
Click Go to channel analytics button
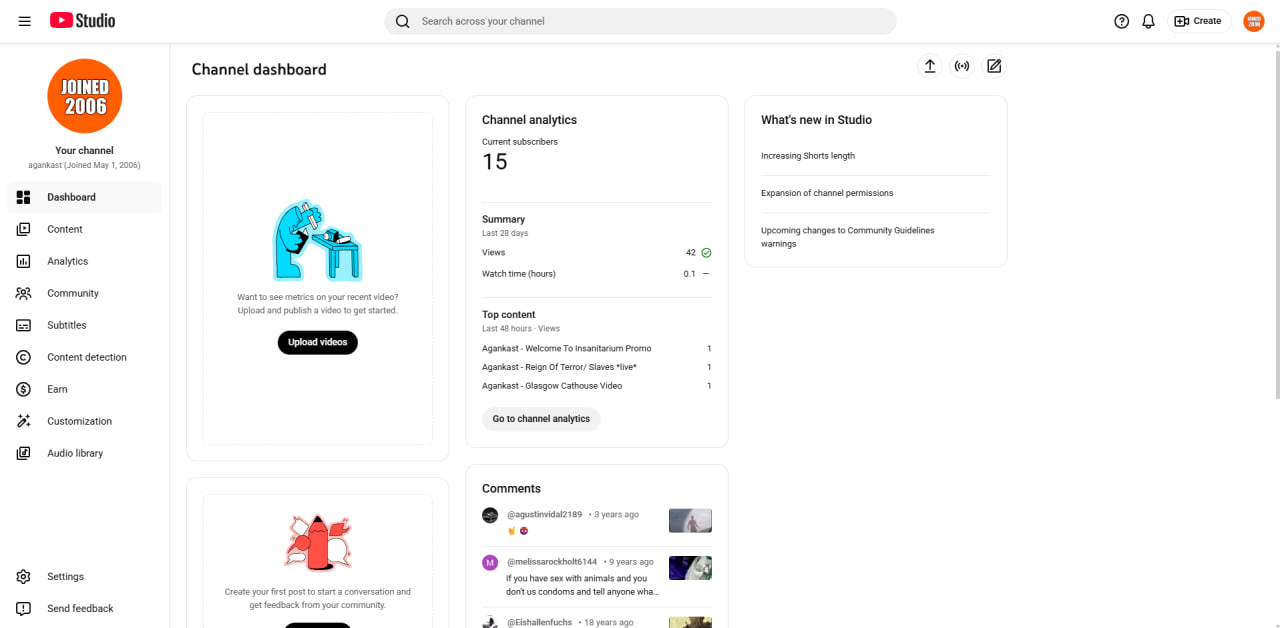click(x=541, y=419)
